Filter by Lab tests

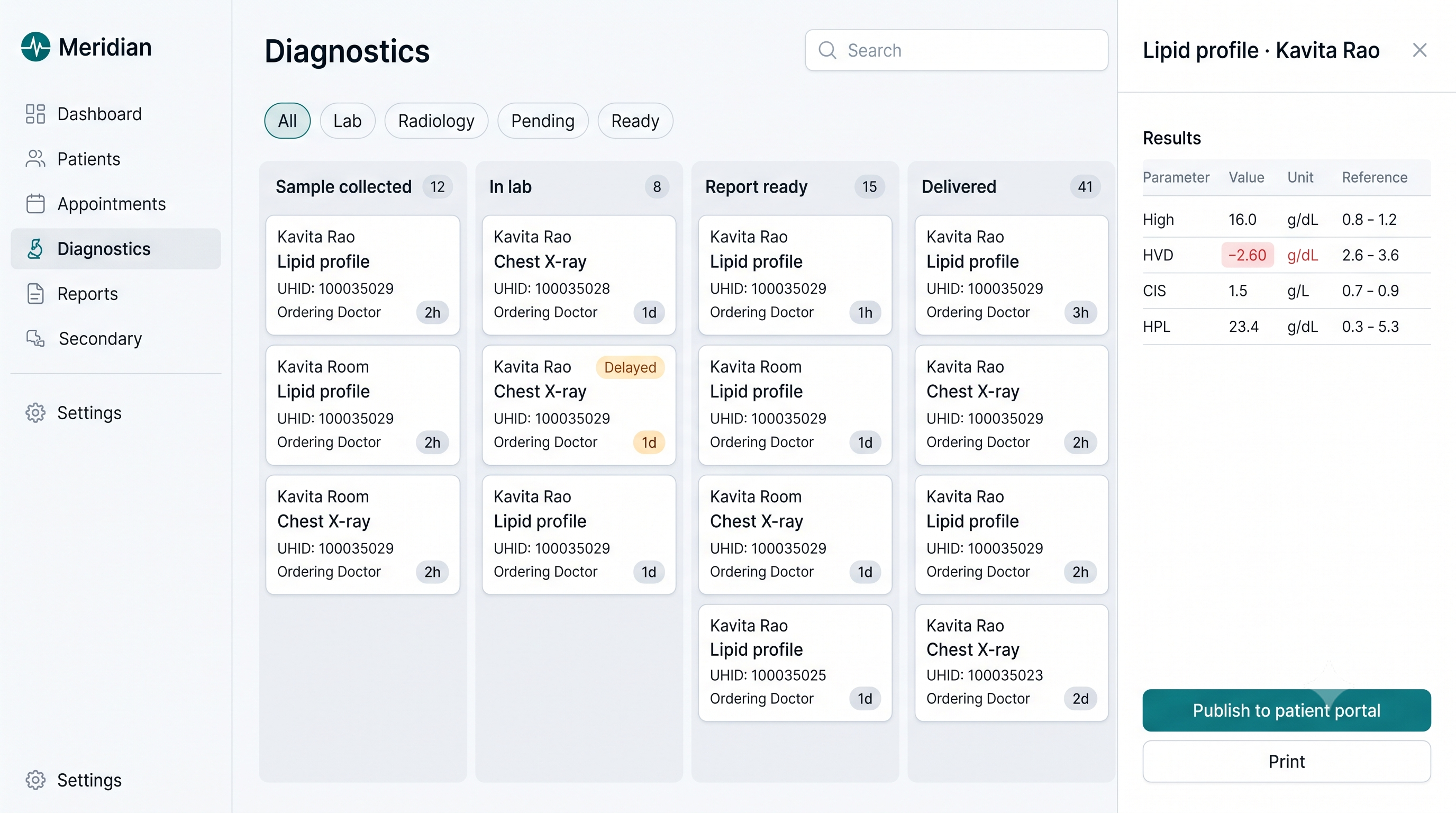347,121
